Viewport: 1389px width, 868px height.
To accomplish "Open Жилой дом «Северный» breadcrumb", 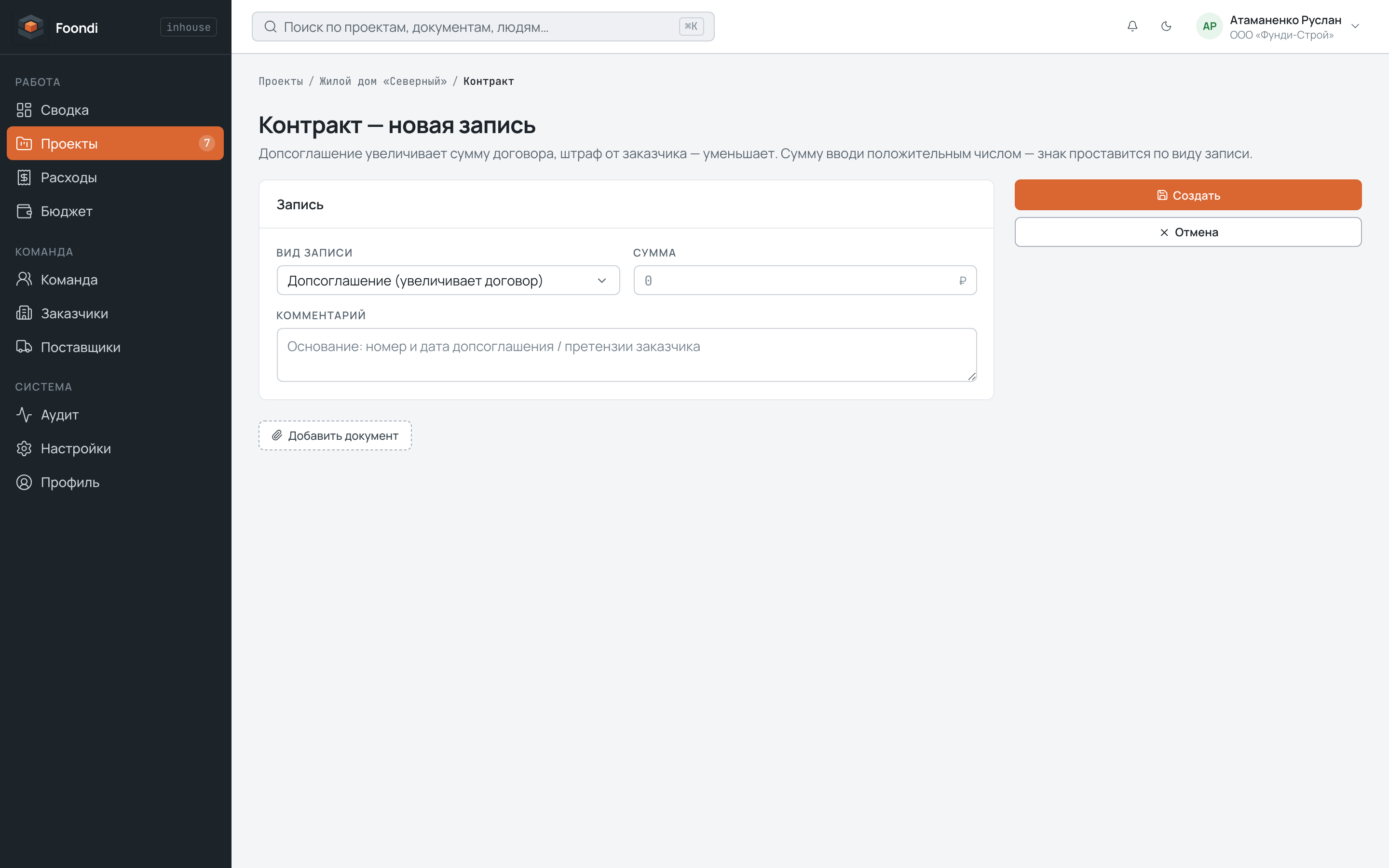I will [383, 81].
